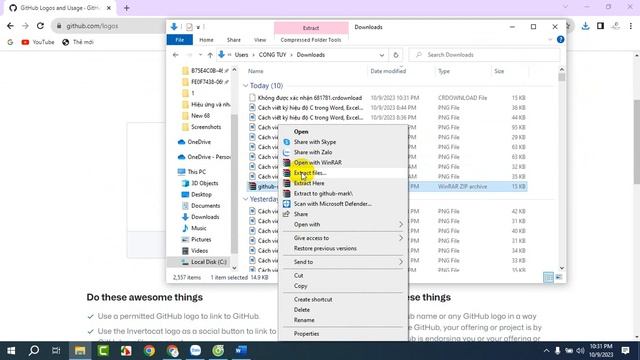The height and width of the screenshot is (360, 640).
Task: Select Local Disk (C:) in sidebar
Action: pyautogui.click(x=209, y=262)
